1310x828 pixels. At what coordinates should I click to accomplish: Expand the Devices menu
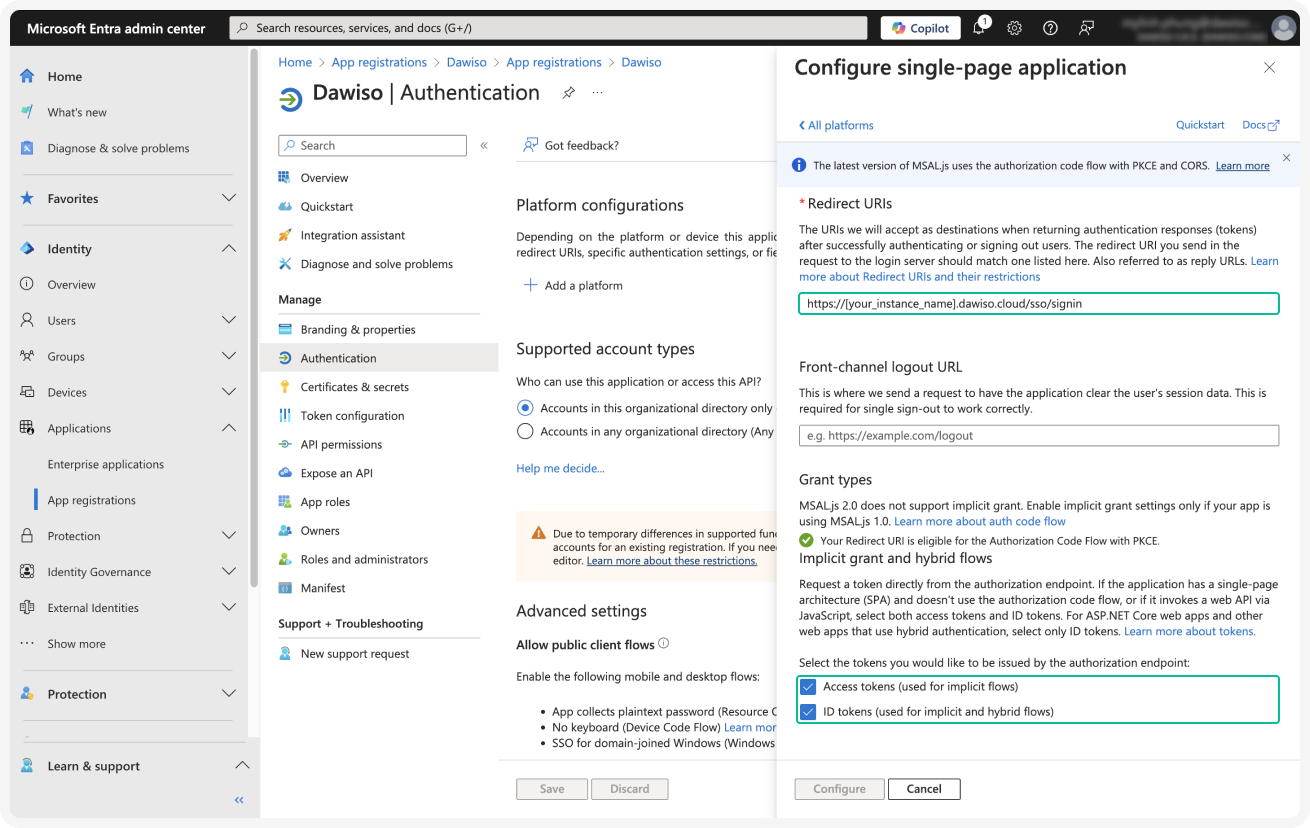229,393
